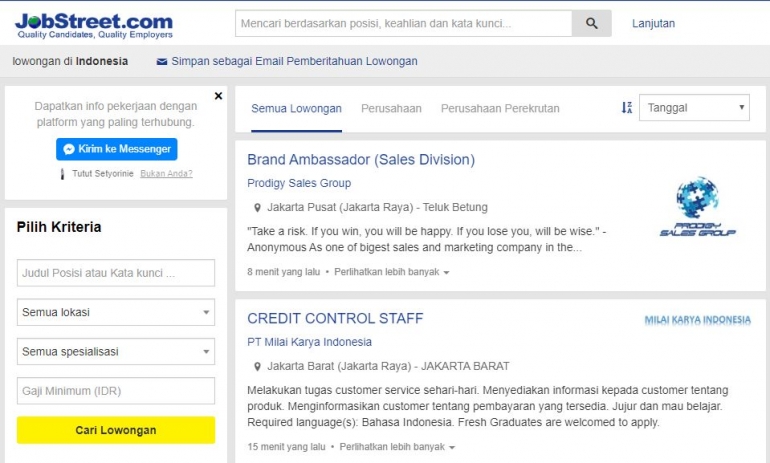Click the "15 menit yang lalu" timestamp
This screenshot has width=770, height=463.
click(286, 447)
